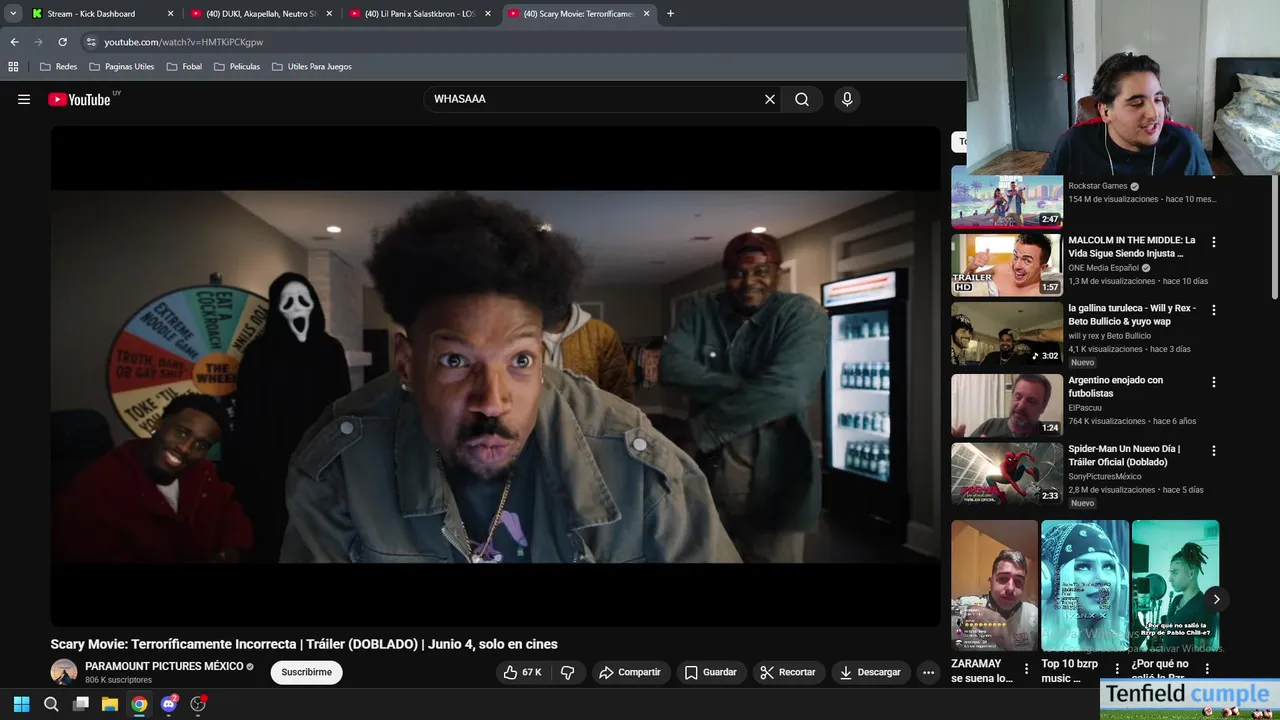Open the Paginas Utiles bookmarks folder
This screenshot has width=1280, height=720.
pos(122,66)
